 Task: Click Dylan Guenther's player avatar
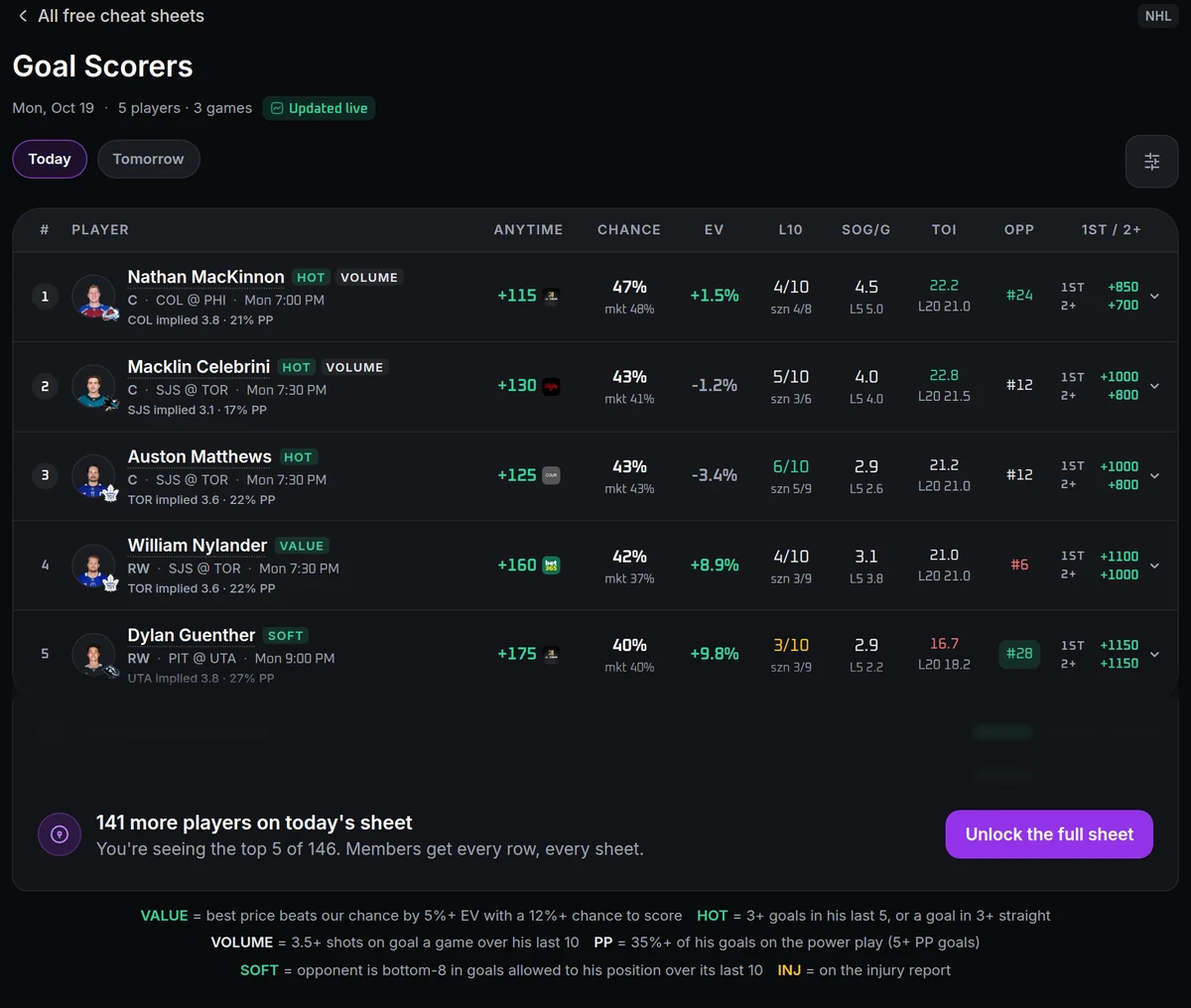point(94,655)
